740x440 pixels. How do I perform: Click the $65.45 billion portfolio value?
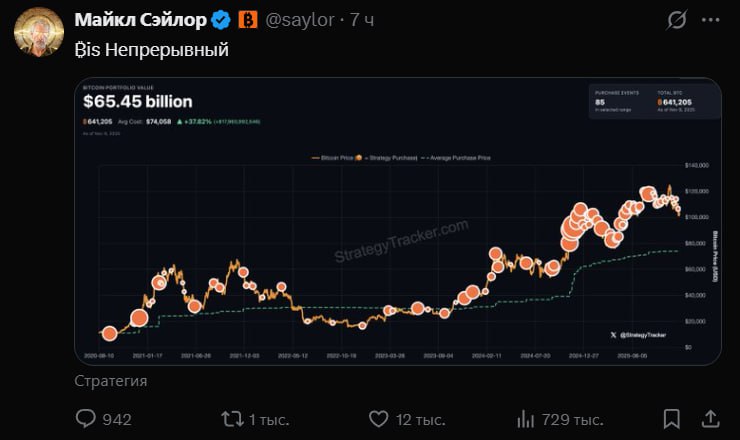tap(138, 101)
